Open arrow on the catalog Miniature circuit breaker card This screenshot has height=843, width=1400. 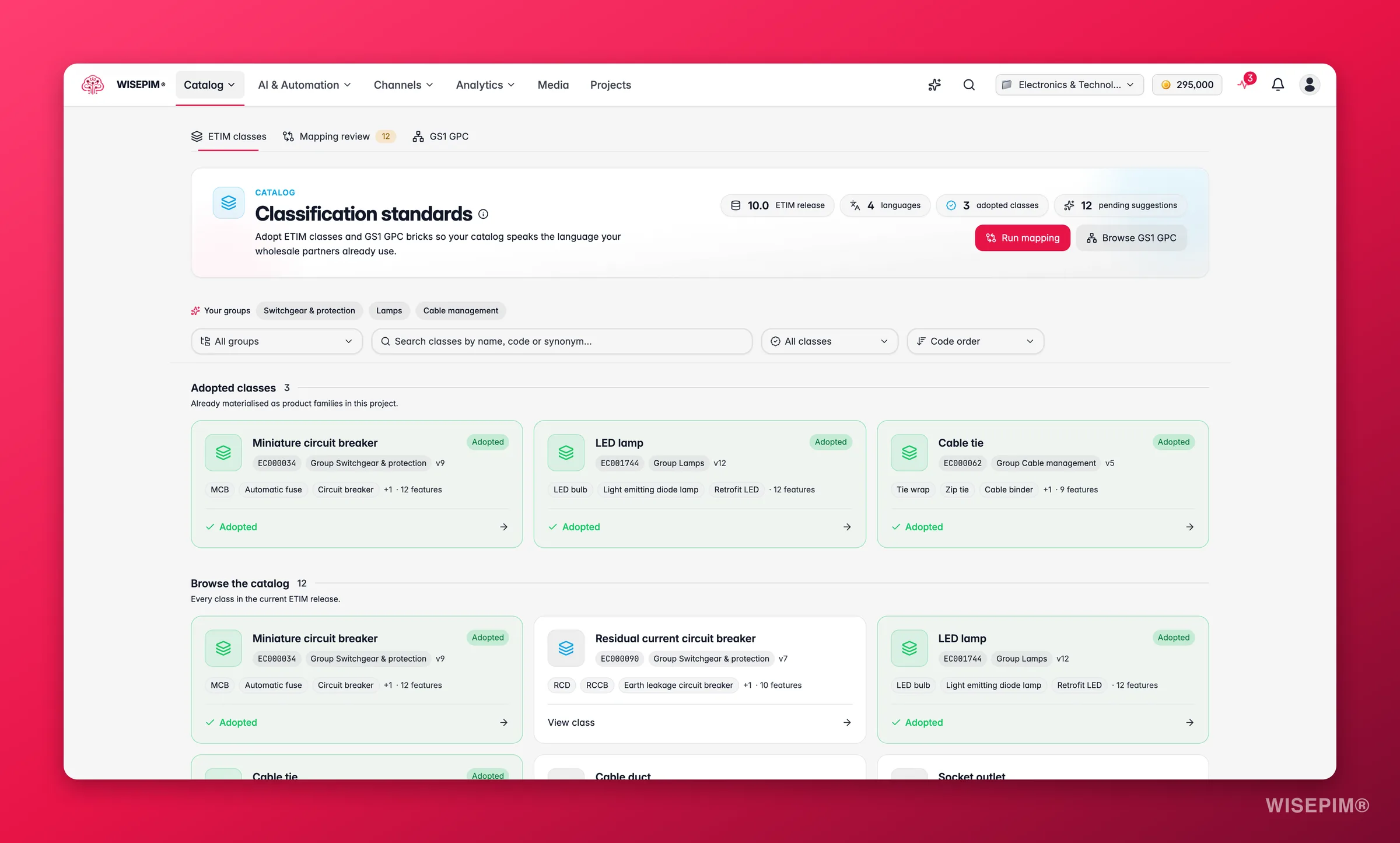click(504, 722)
